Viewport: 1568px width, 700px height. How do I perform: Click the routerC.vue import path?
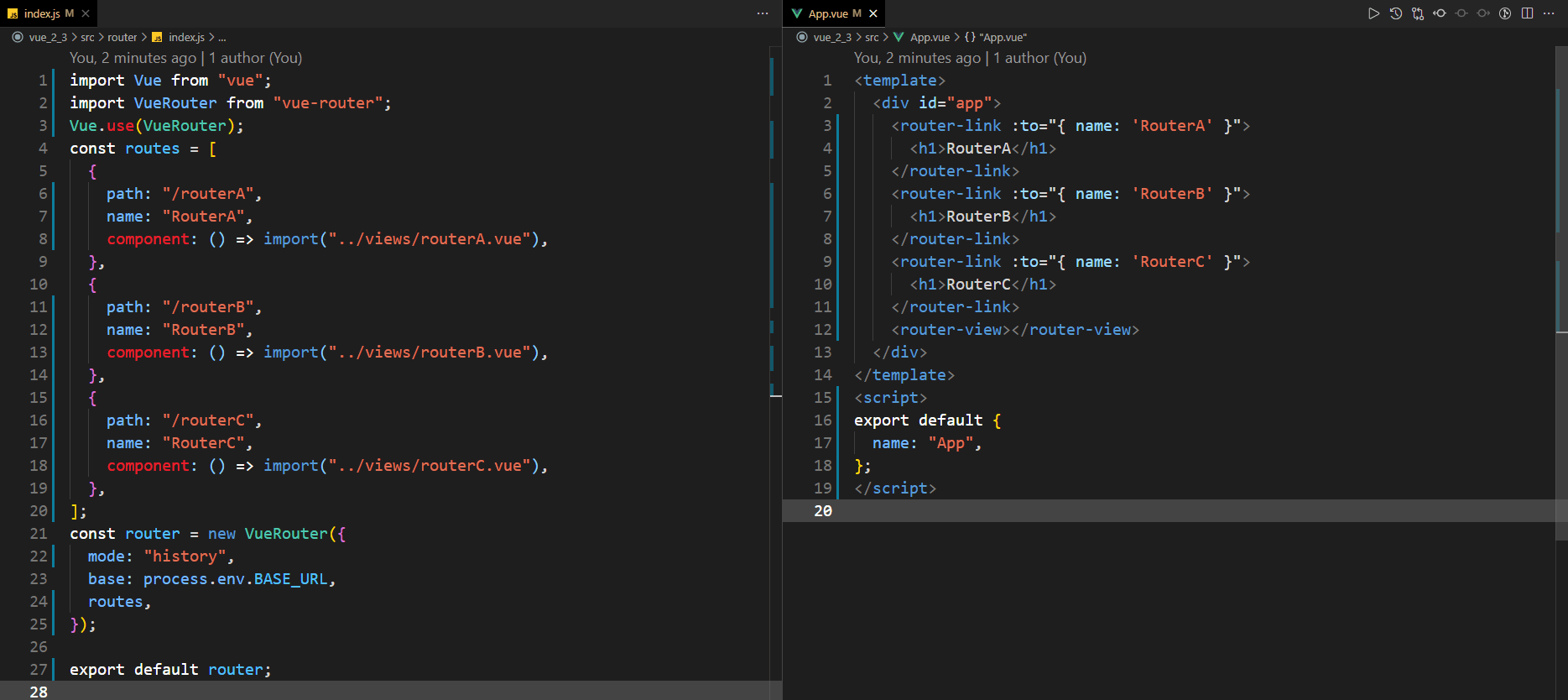click(x=429, y=466)
